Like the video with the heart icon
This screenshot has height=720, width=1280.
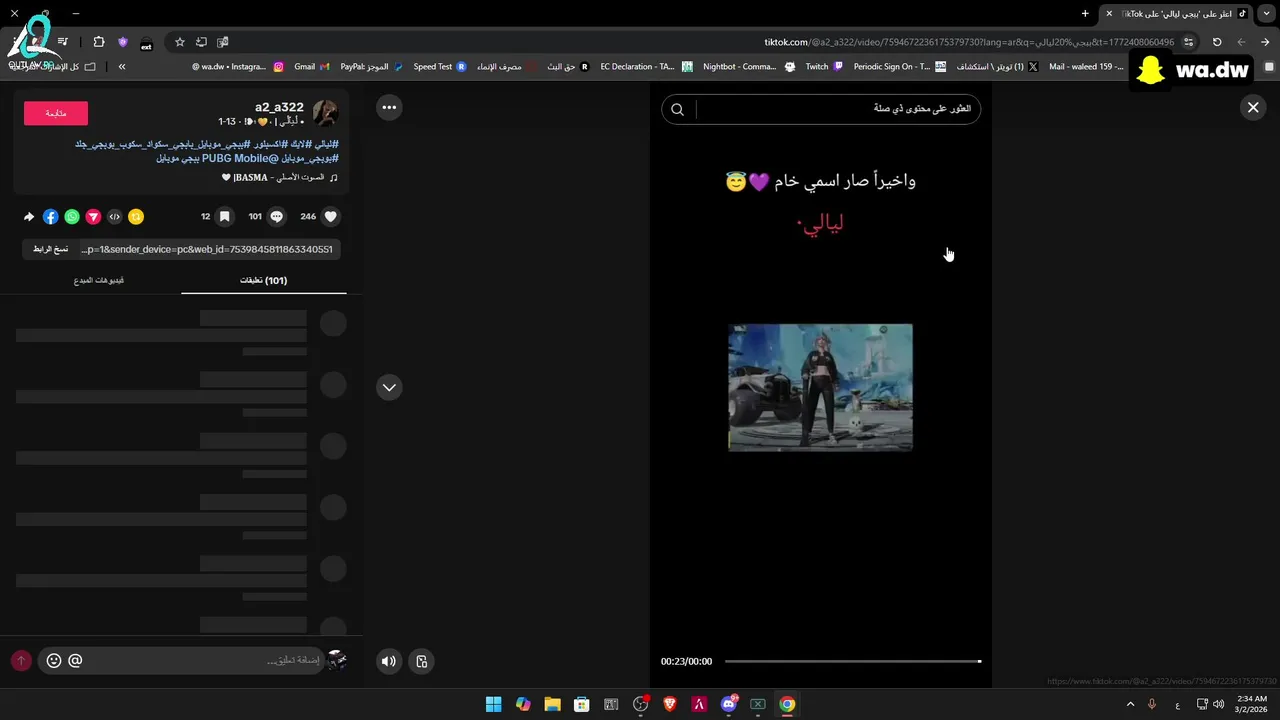pyautogui.click(x=330, y=216)
